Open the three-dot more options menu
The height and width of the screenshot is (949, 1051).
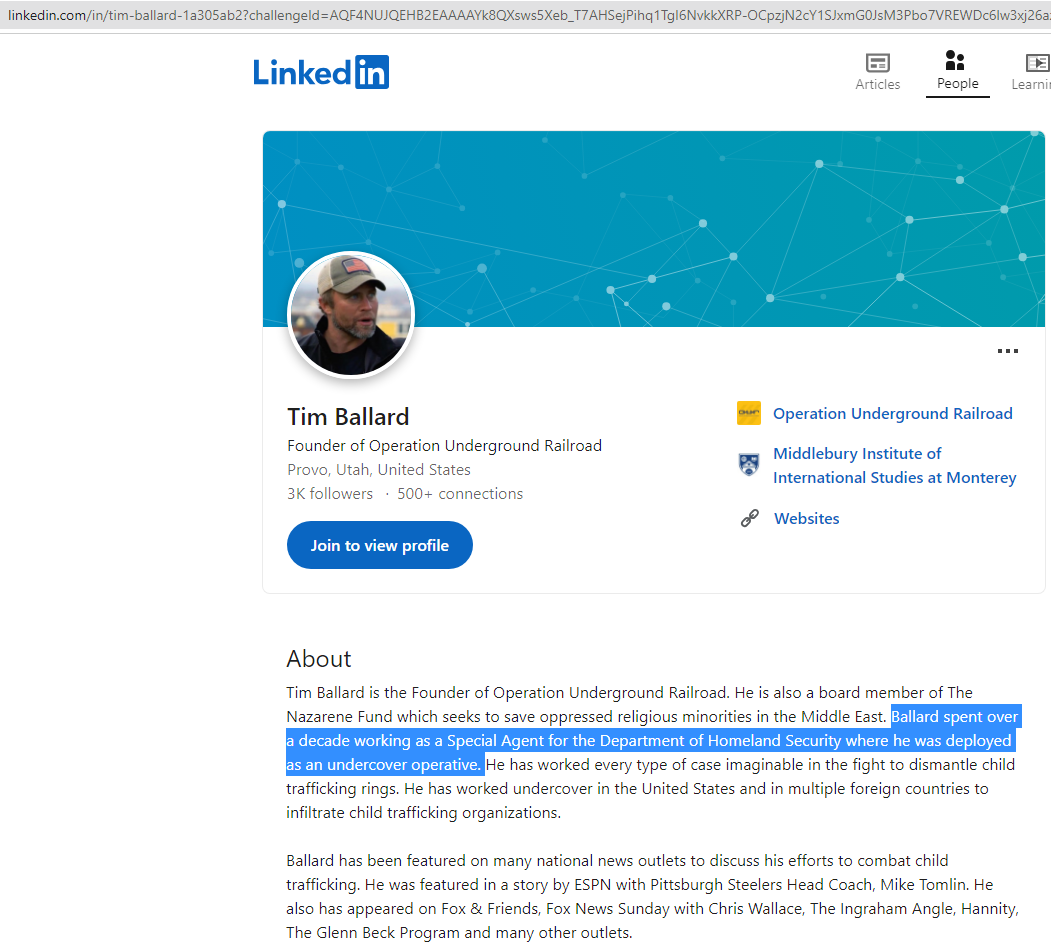tap(1007, 351)
